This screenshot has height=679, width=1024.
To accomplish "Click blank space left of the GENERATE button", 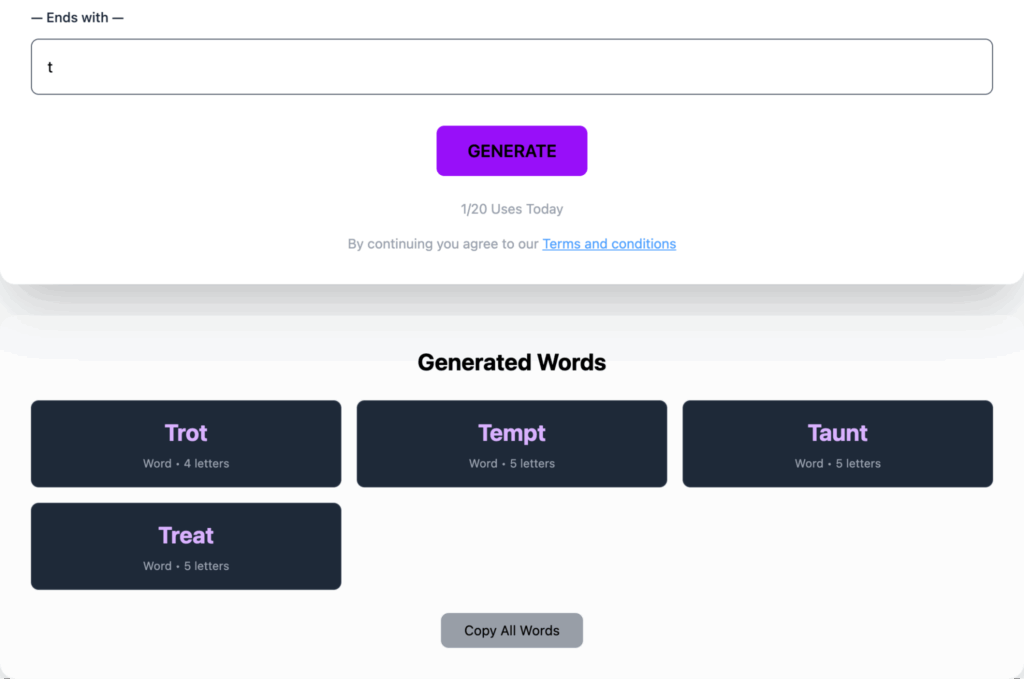I will (250, 151).
